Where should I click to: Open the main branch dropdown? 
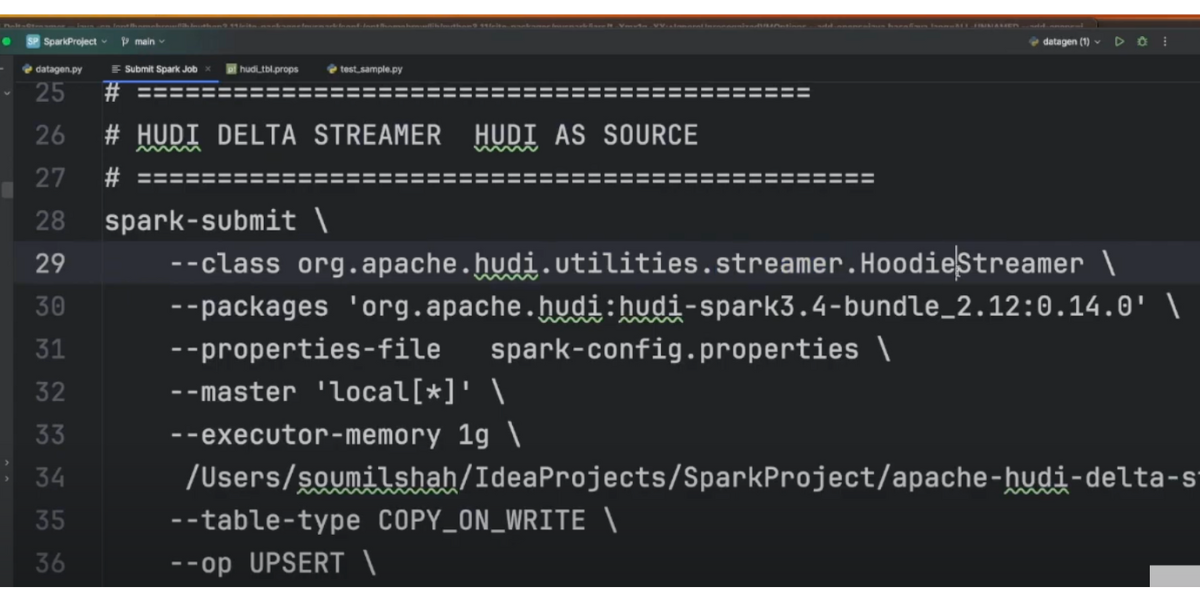143,41
